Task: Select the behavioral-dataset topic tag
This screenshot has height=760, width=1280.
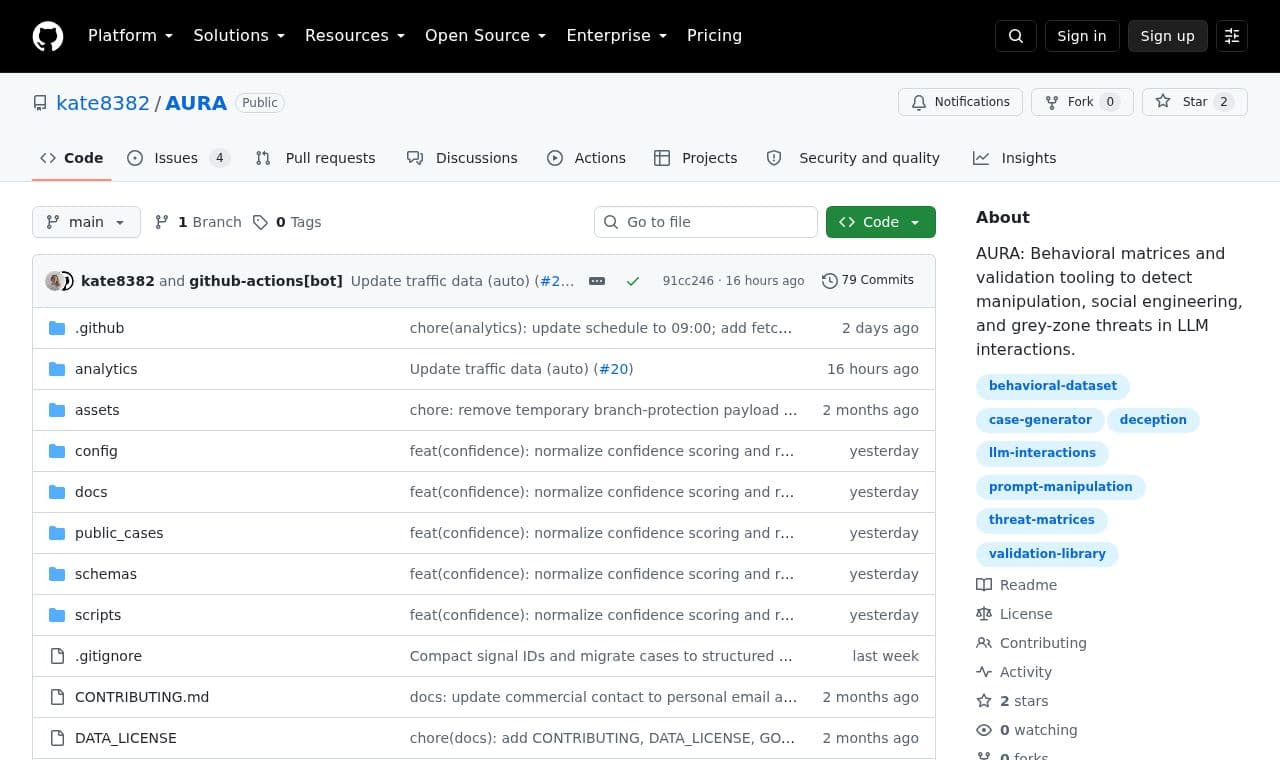Action: [1053, 386]
